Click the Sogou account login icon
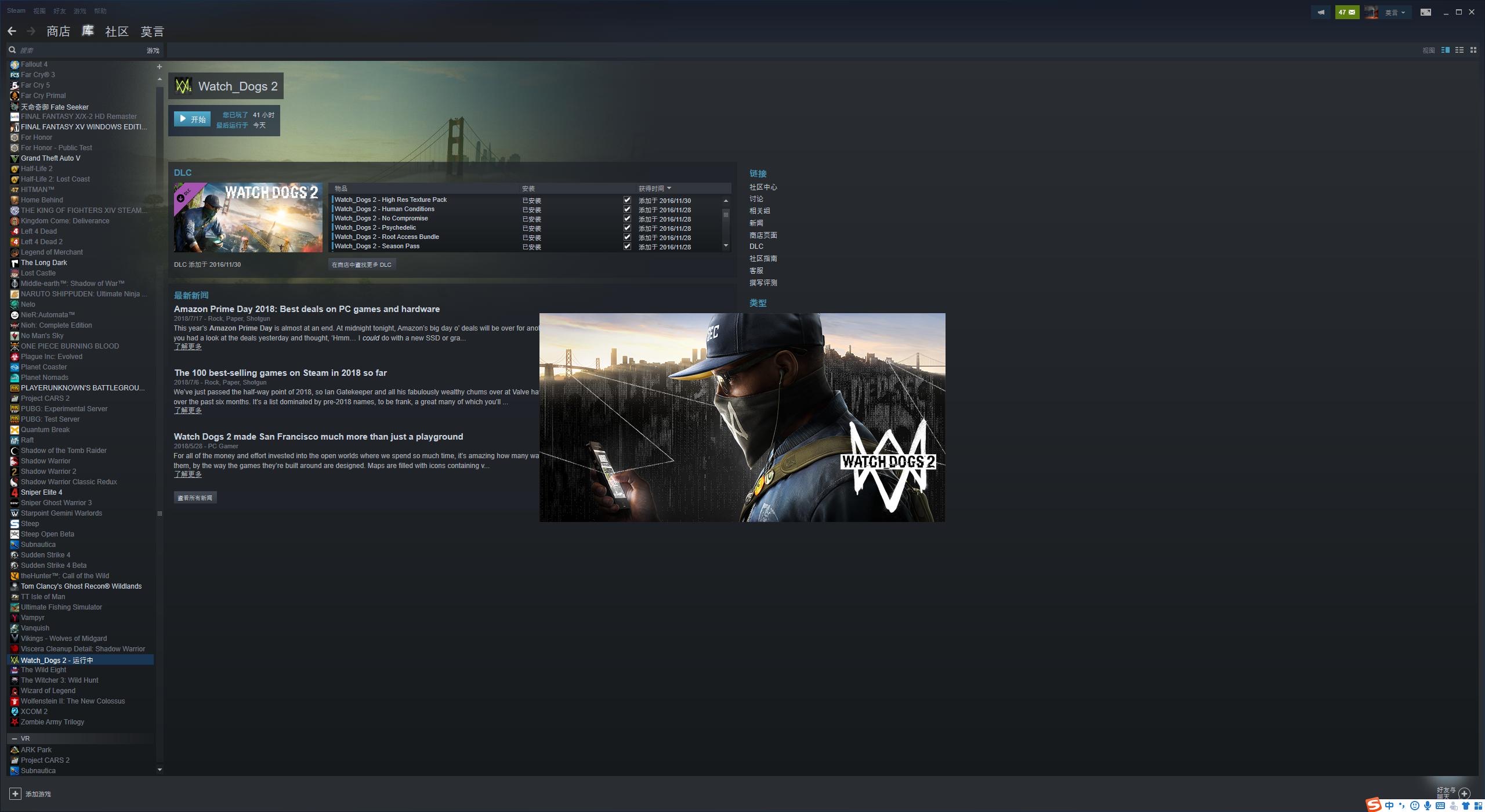 pyautogui.click(x=1453, y=806)
